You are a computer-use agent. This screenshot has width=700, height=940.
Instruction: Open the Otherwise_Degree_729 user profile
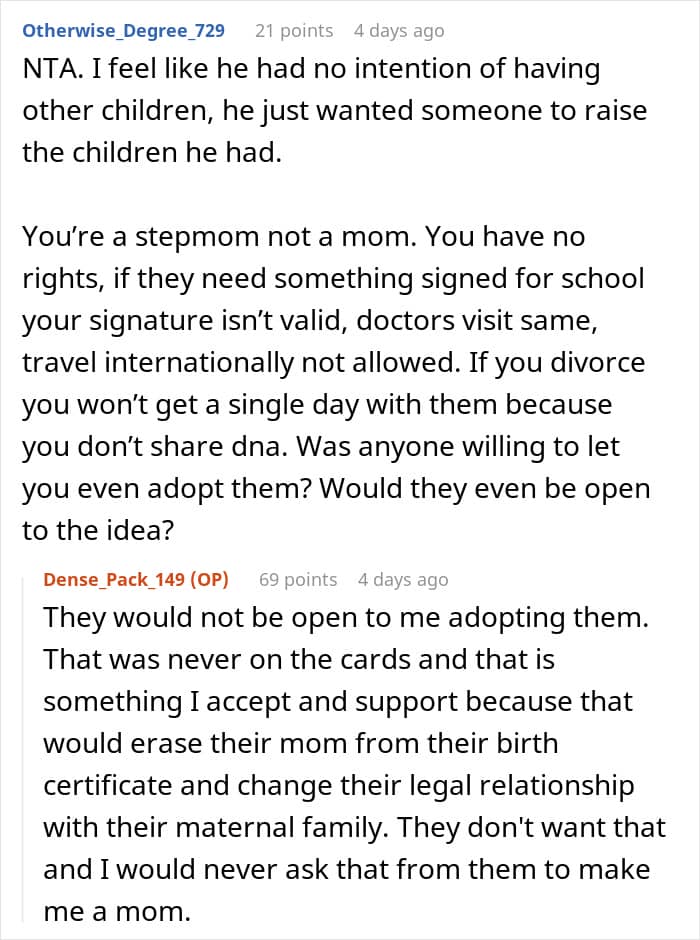coord(123,31)
